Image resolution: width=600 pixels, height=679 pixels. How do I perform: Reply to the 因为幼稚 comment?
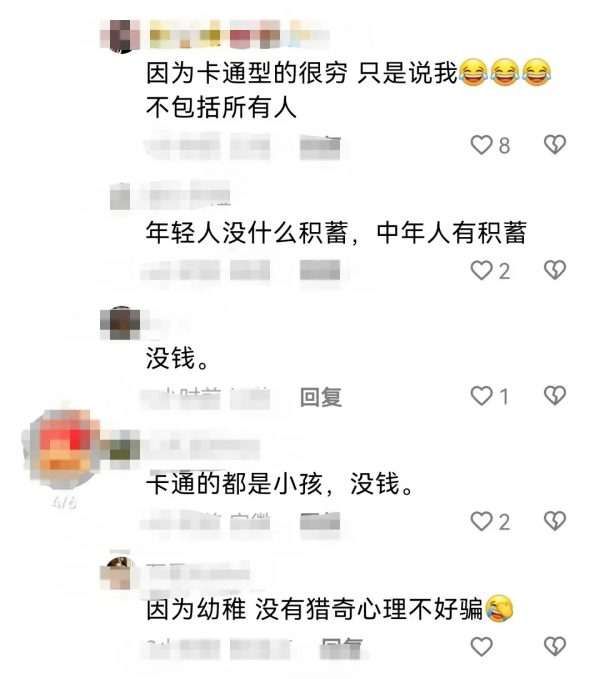341,648
